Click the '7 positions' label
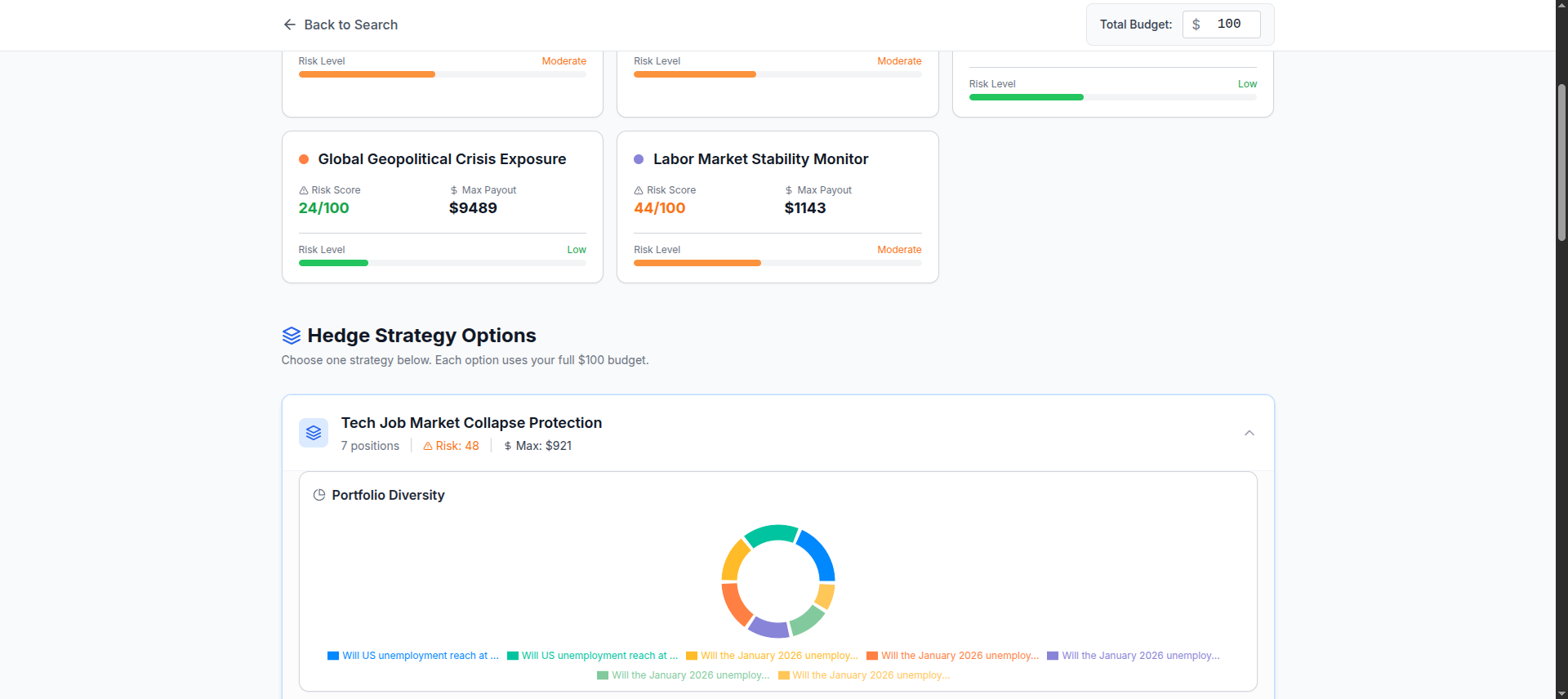1568x699 pixels. [x=370, y=446]
